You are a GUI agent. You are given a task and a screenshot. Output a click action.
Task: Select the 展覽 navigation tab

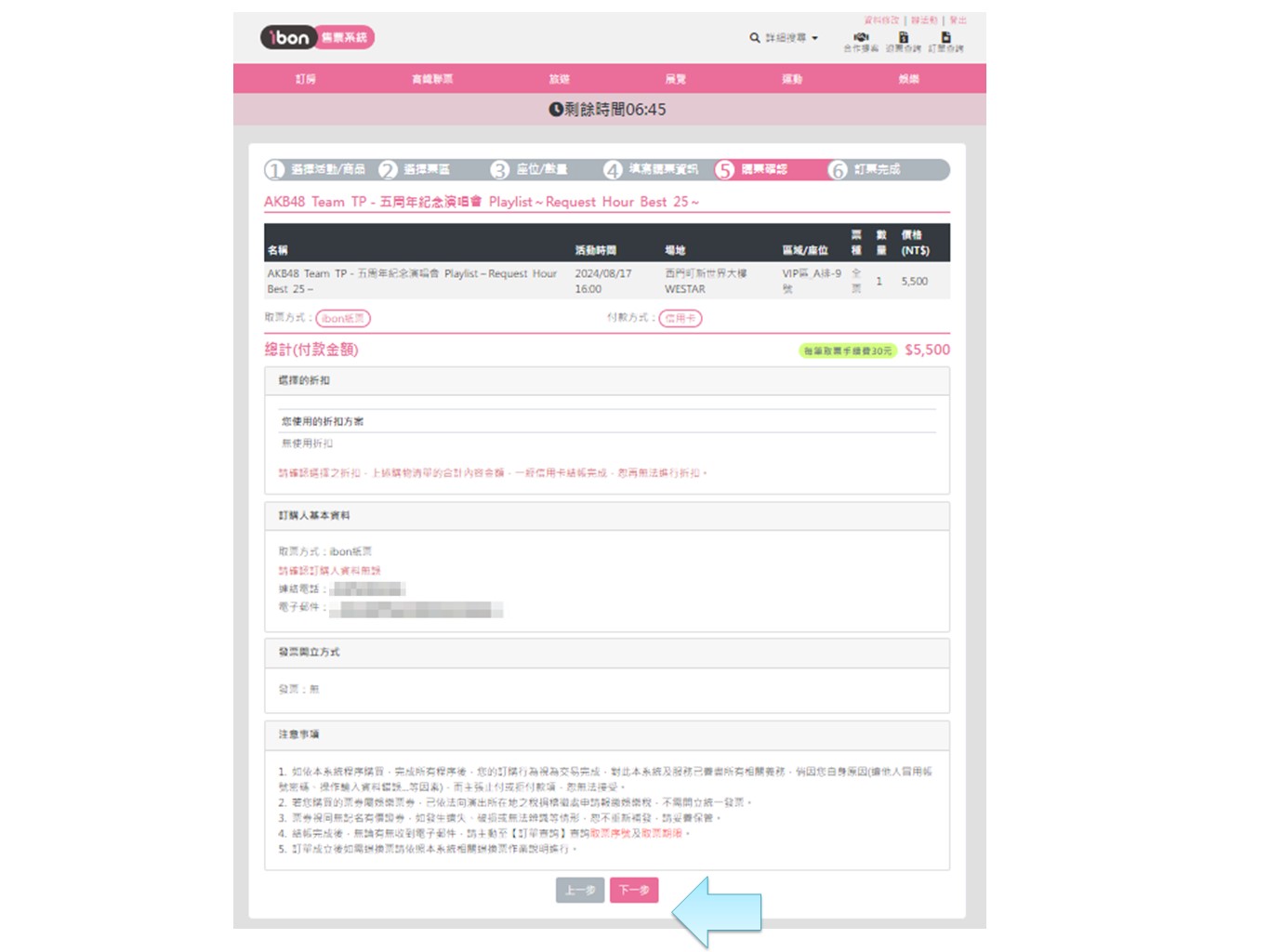(675, 79)
